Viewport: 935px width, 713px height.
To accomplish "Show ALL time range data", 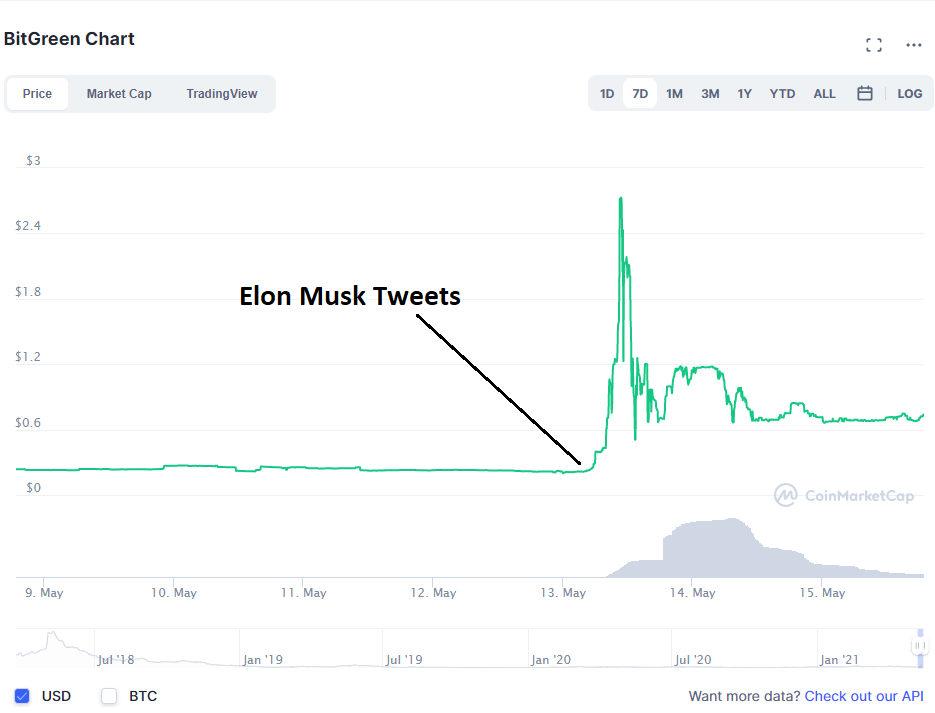I will 824,94.
